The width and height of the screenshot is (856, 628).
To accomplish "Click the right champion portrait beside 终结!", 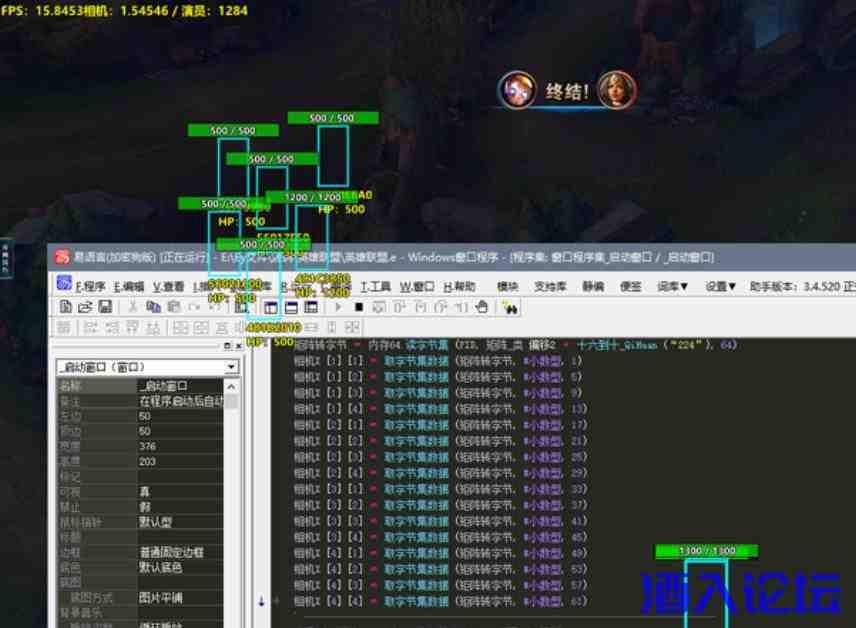I will [616, 90].
